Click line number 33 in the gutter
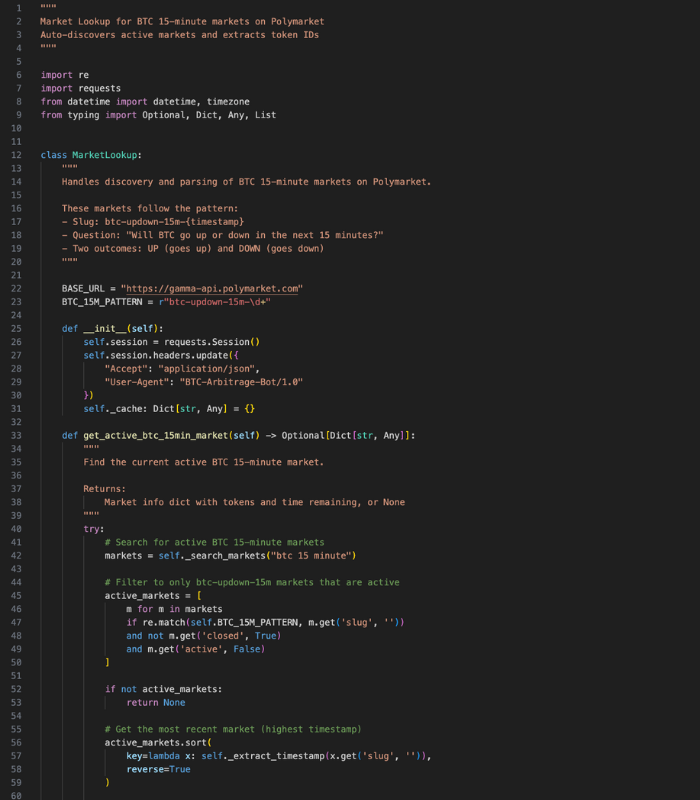Image resolution: width=700 pixels, height=800 pixels. (x=16, y=436)
